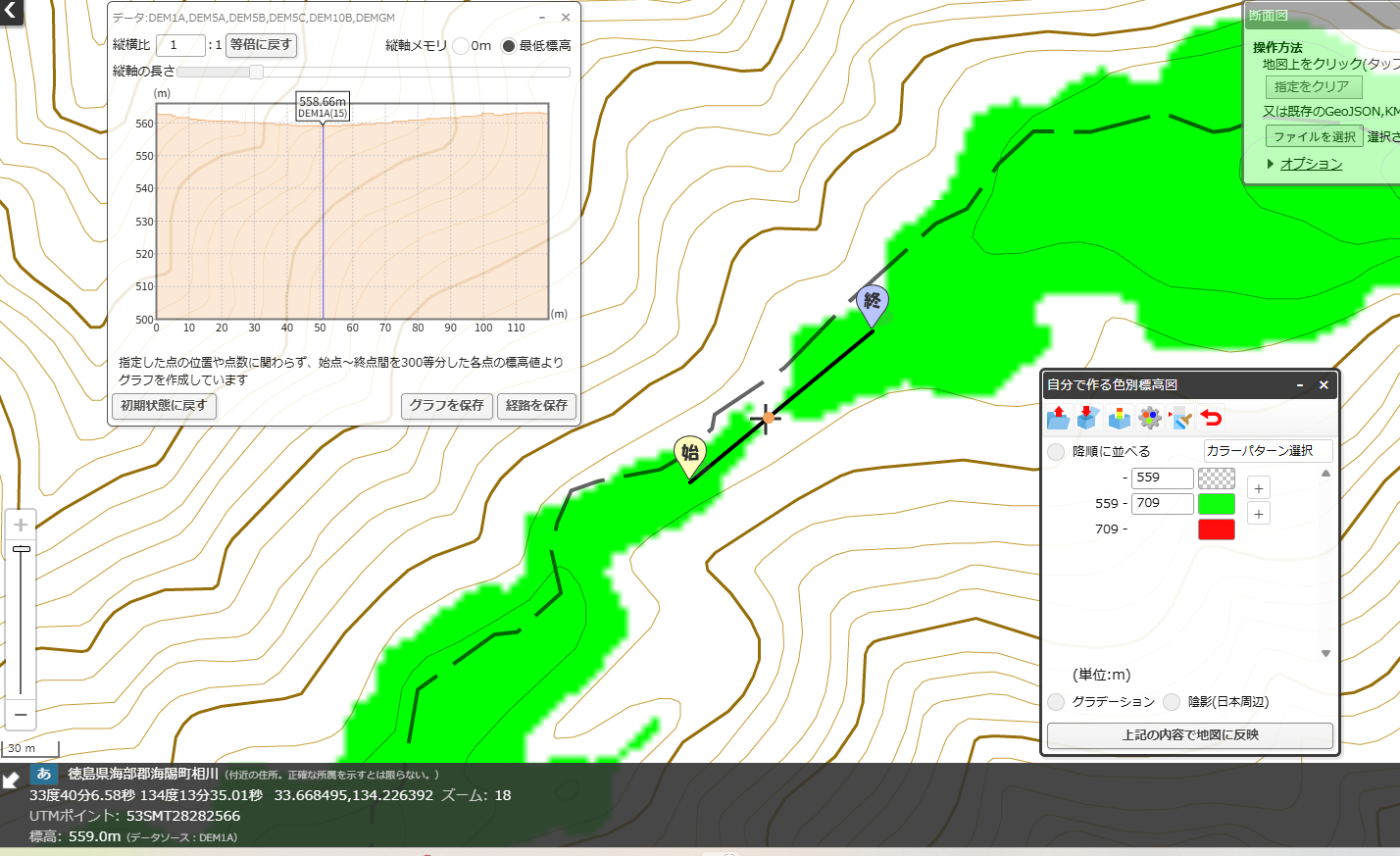This screenshot has width=1400, height=856.
Task: Open the カラーパターン選択 dropdown
Action: point(1268,451)
